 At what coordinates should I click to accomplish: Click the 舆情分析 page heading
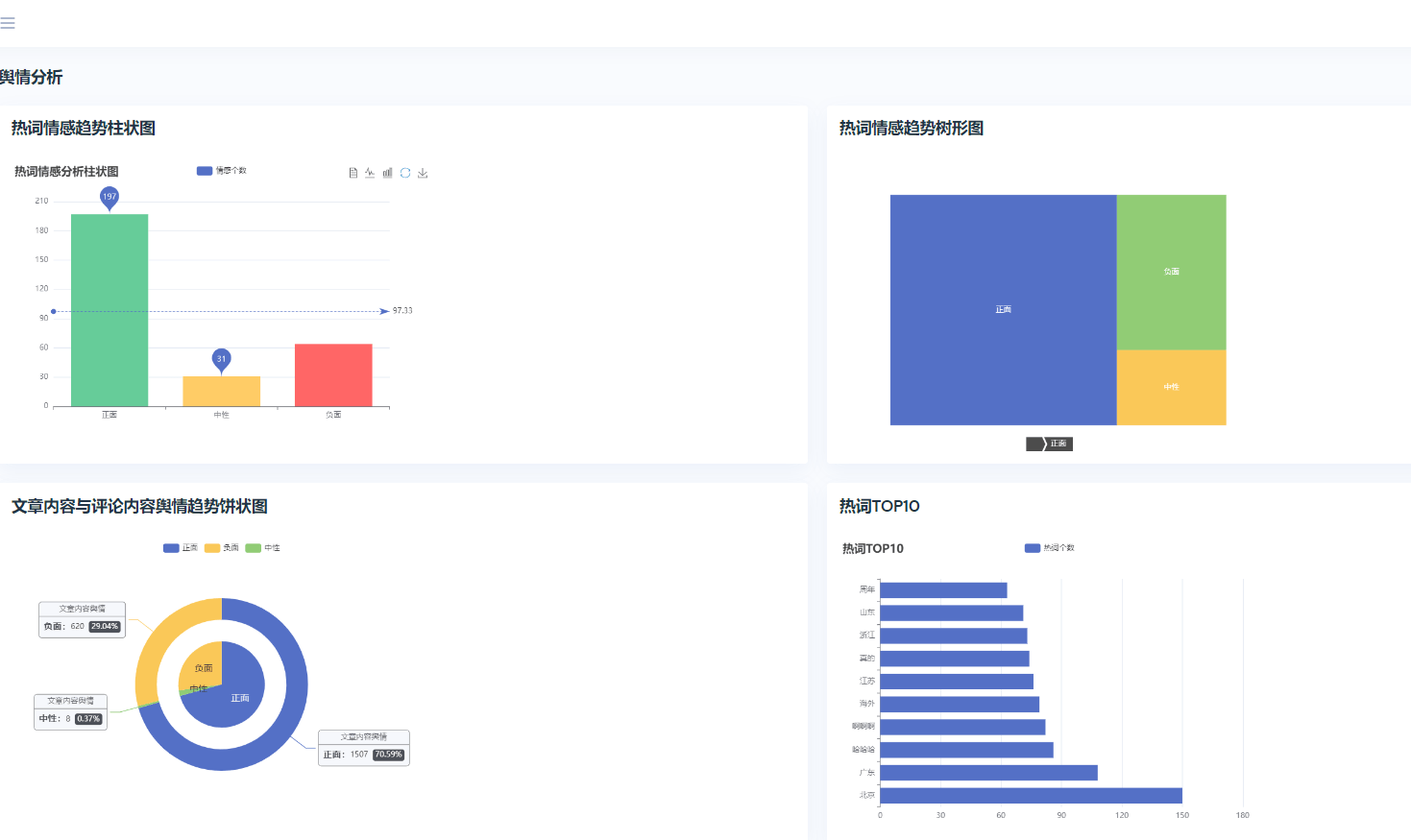click(x=31, y=77)
